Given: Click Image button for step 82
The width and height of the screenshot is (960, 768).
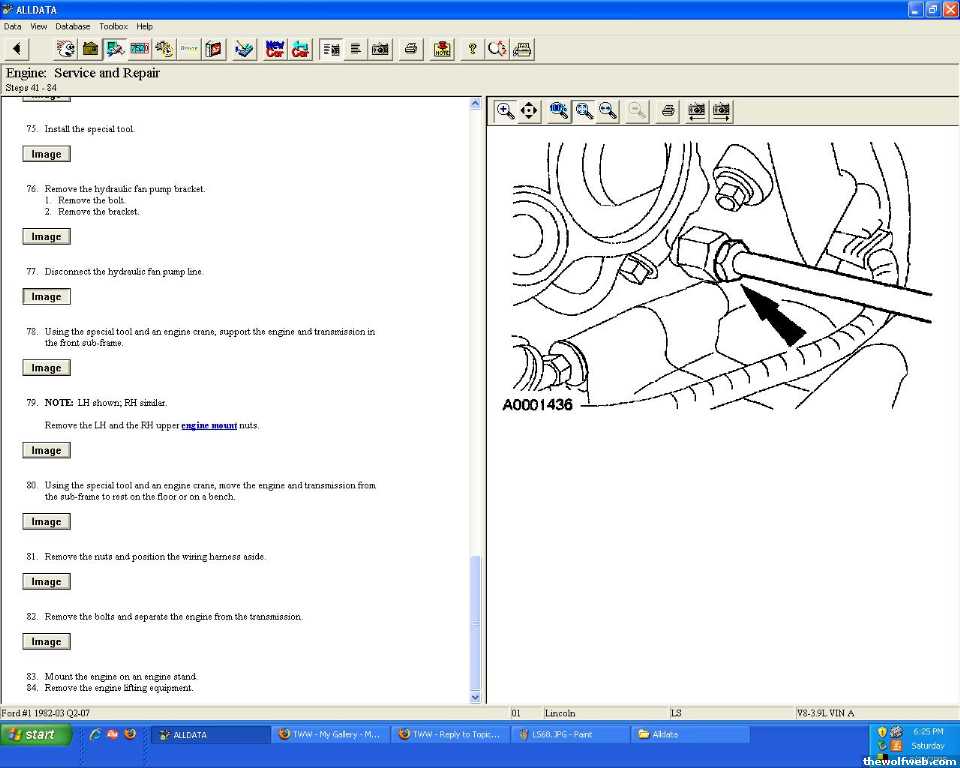Looking at the screenshot, I should [46, 642].
